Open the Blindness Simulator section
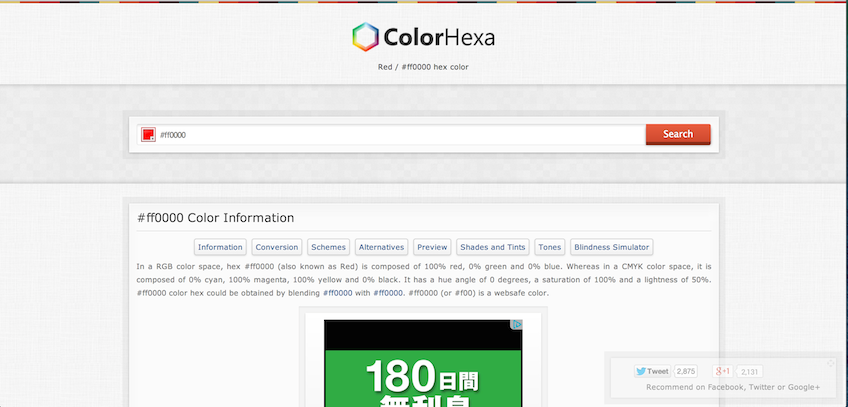848x407 pixels. coord(612,247)
